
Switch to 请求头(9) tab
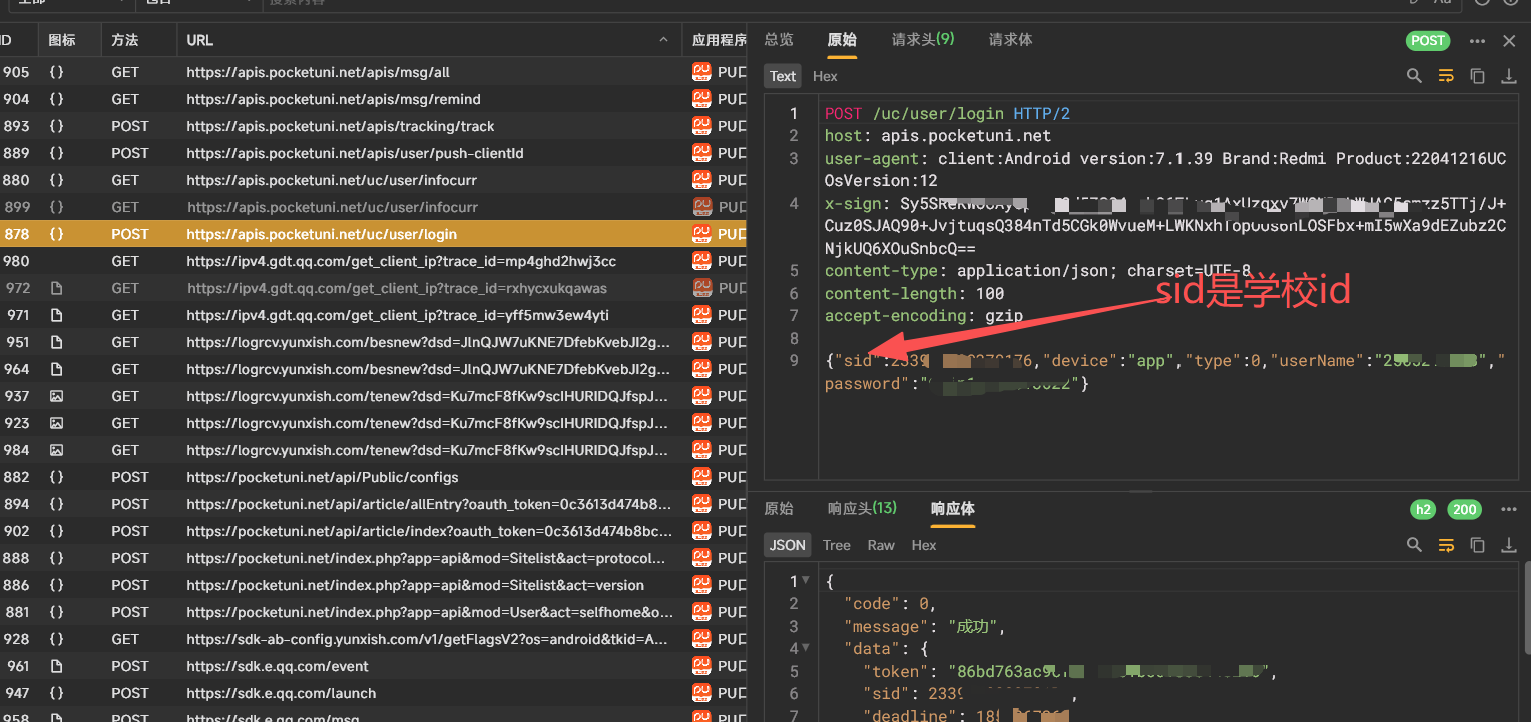click(x=922, y=40)
